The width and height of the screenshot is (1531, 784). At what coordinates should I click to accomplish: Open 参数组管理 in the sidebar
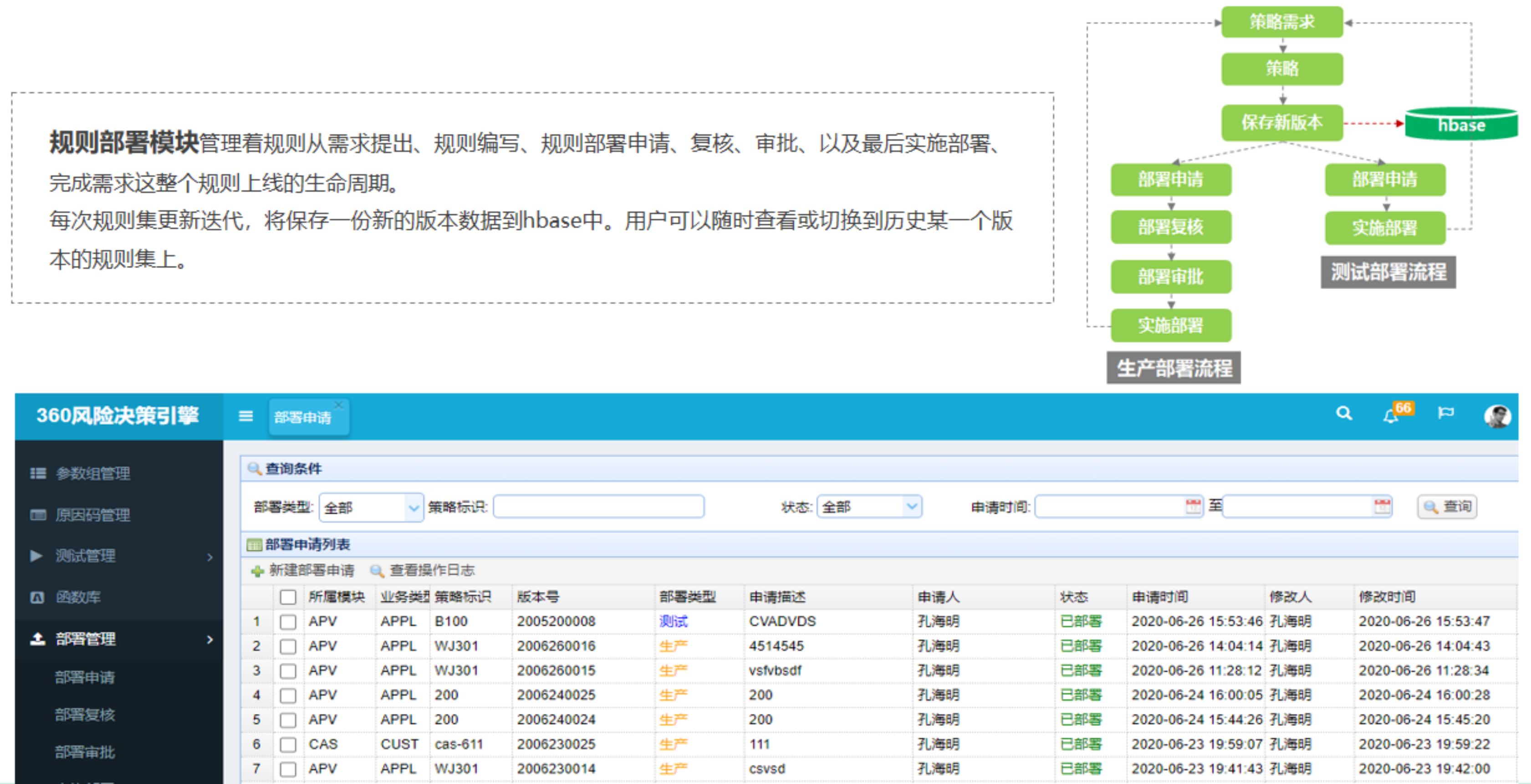pos(93,474)
